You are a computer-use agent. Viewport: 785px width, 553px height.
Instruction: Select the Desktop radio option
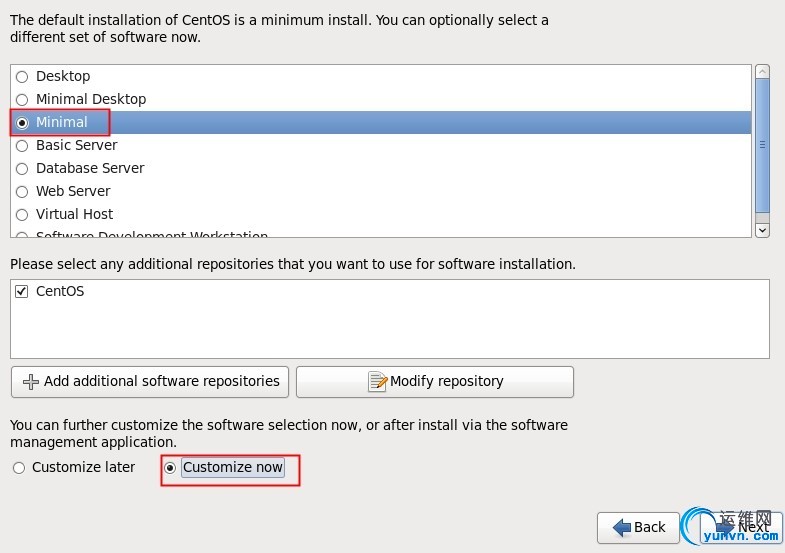click(x=22, y=77)
